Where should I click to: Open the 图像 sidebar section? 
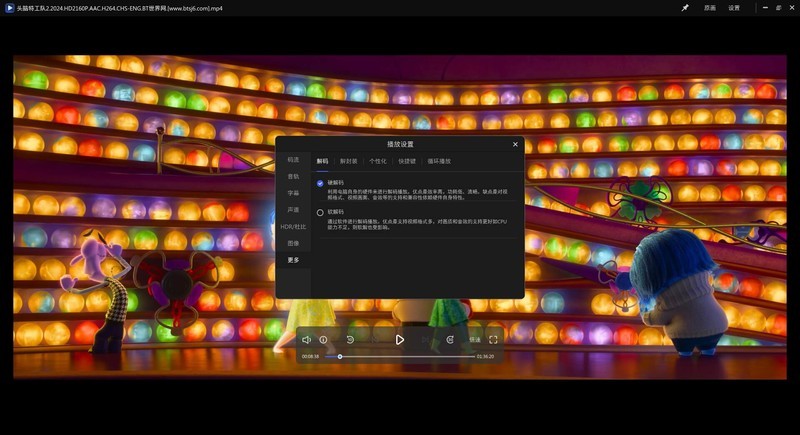(293, 243)
